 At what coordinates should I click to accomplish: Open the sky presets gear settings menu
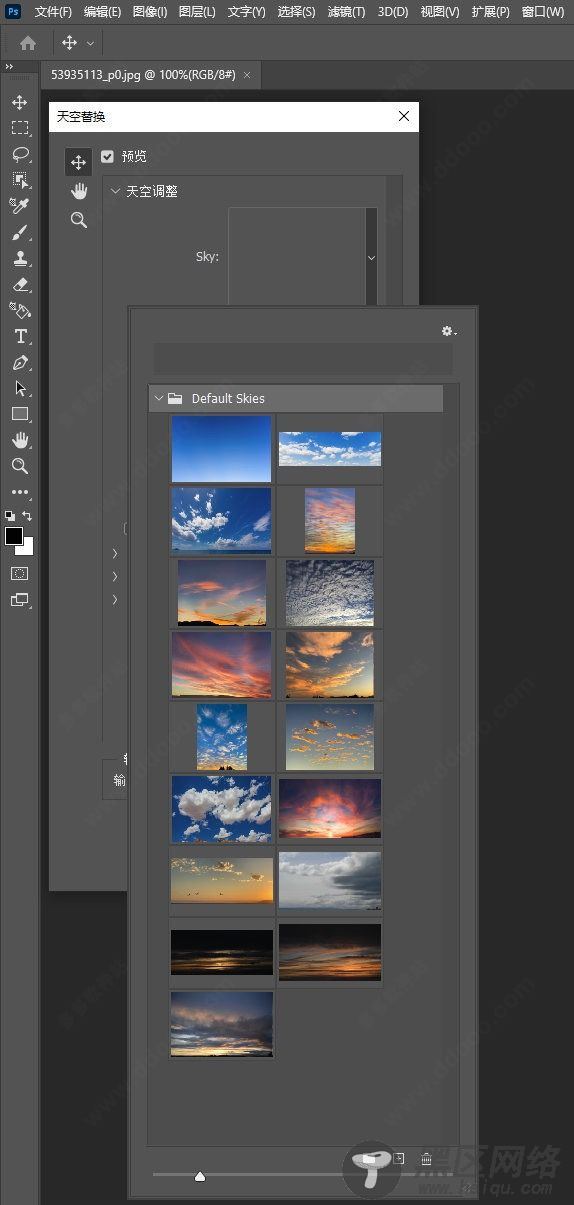tap(449, 331)
